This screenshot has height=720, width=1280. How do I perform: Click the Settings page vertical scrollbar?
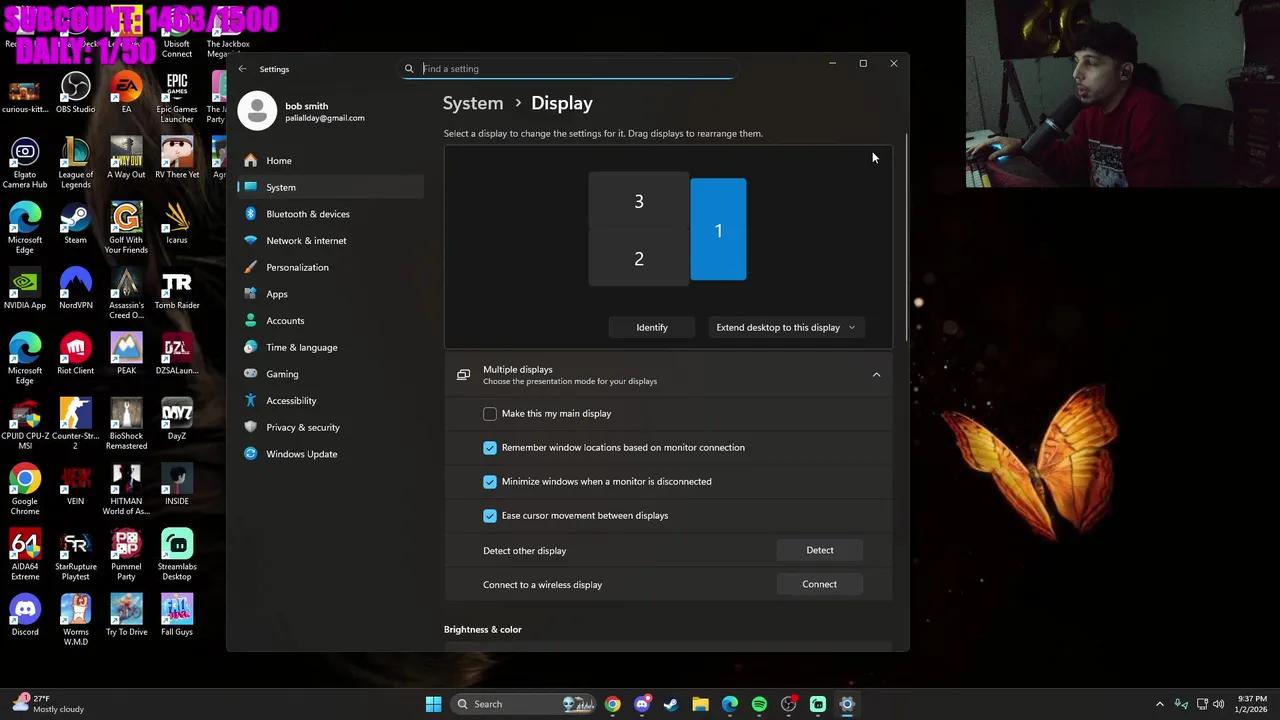pyautogui.click(x=907, y=240)
